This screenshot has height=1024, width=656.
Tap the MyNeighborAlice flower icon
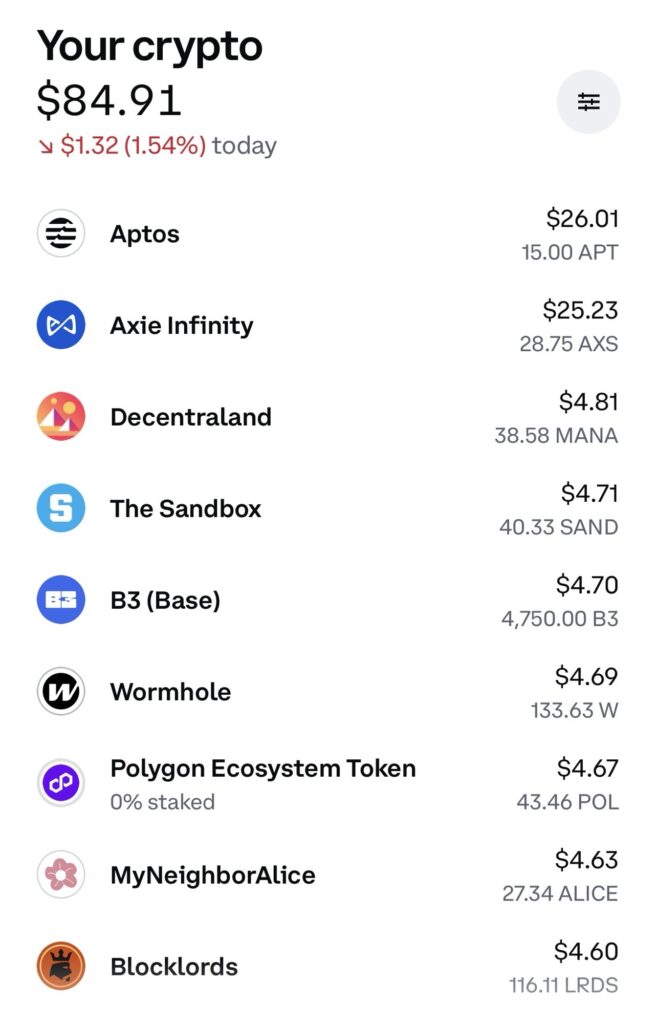(61, 875)
